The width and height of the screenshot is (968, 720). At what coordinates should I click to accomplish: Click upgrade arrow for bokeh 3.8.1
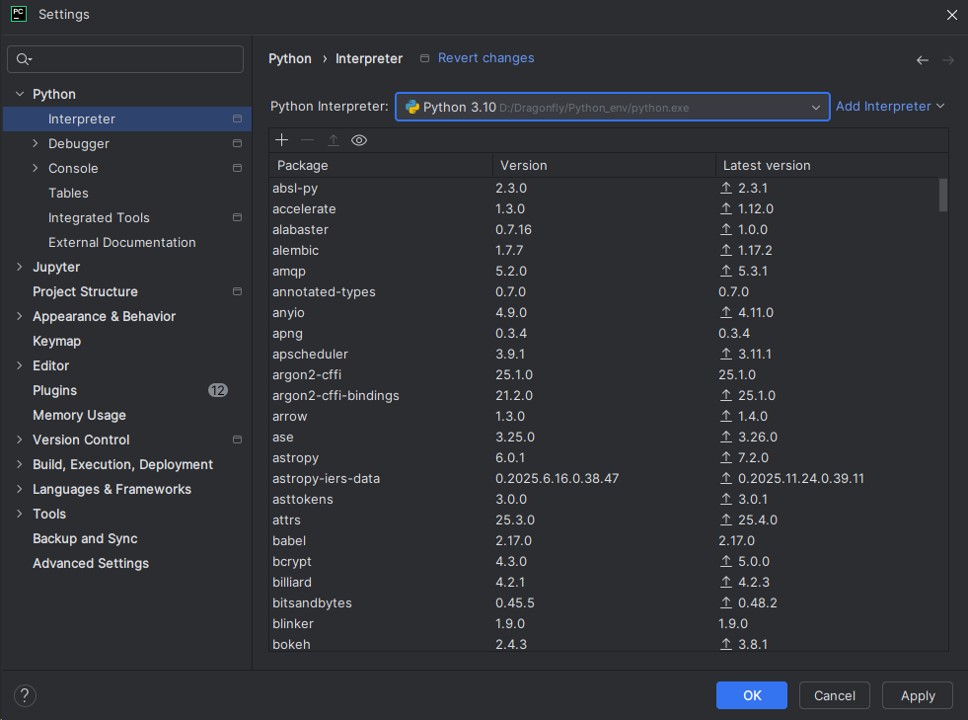(726, 644)
